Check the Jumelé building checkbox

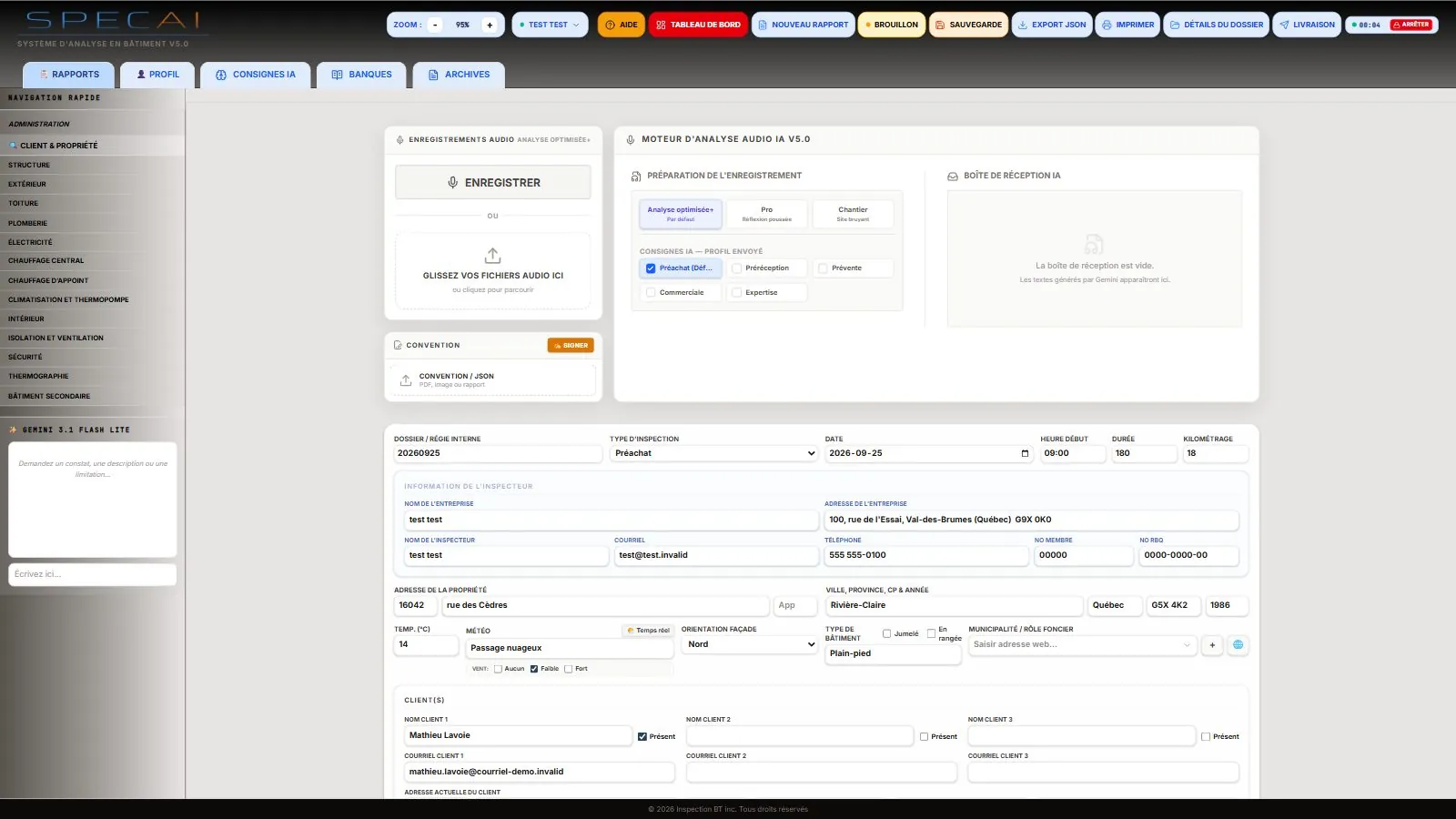point(886,633)
